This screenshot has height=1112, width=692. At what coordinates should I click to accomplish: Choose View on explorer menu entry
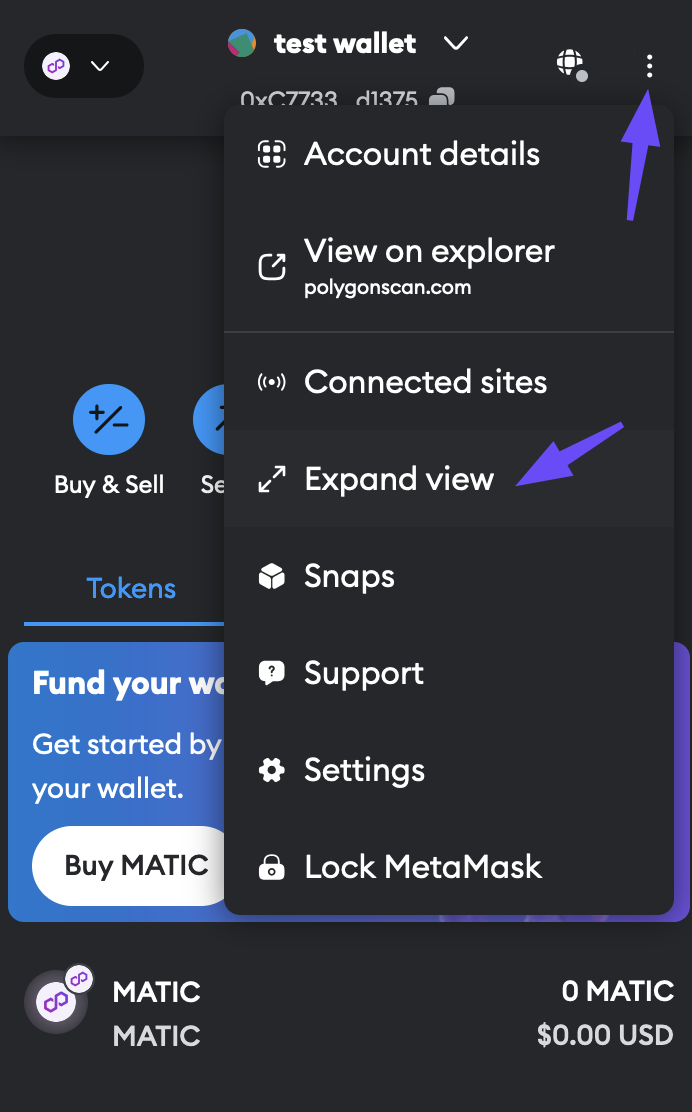tap(428, 264)
